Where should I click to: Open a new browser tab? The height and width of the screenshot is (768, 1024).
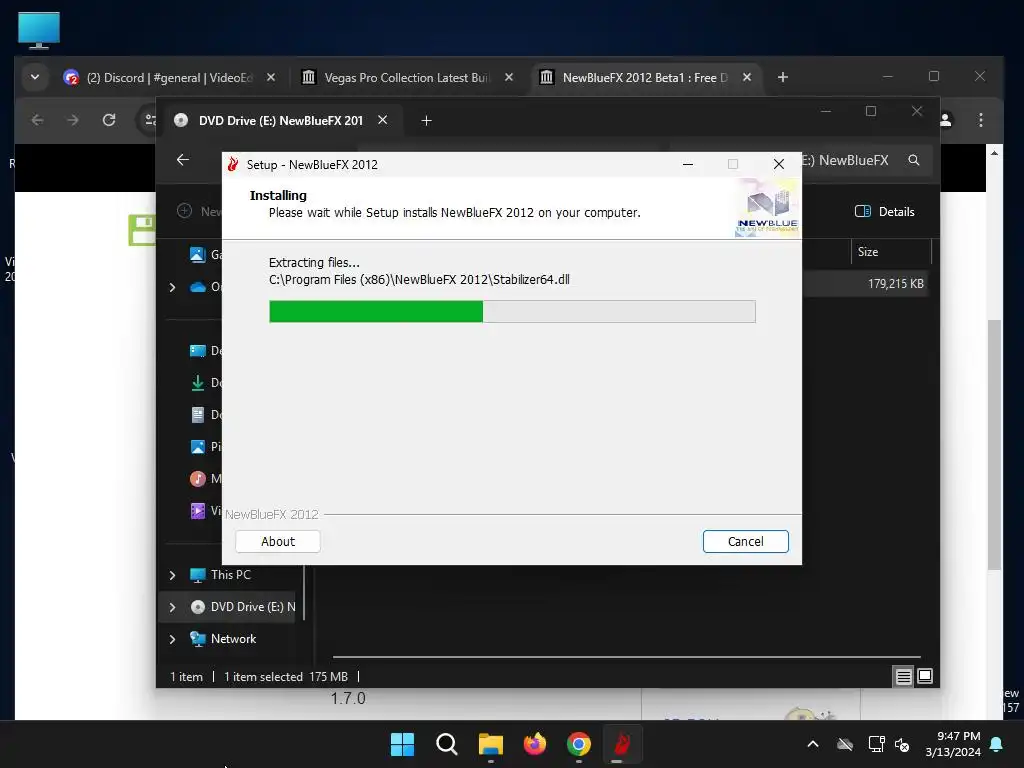tap(782, 78)
